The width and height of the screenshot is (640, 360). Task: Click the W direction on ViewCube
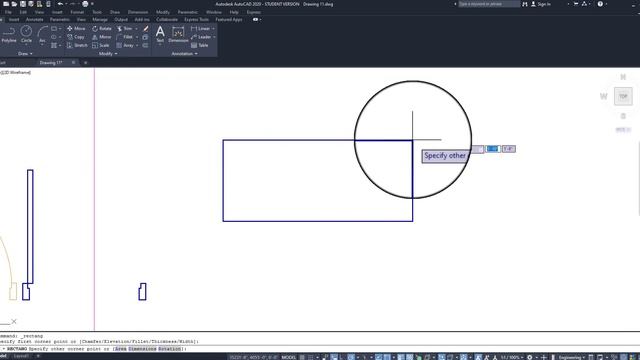pyautogui.click(x=603, y=96)
